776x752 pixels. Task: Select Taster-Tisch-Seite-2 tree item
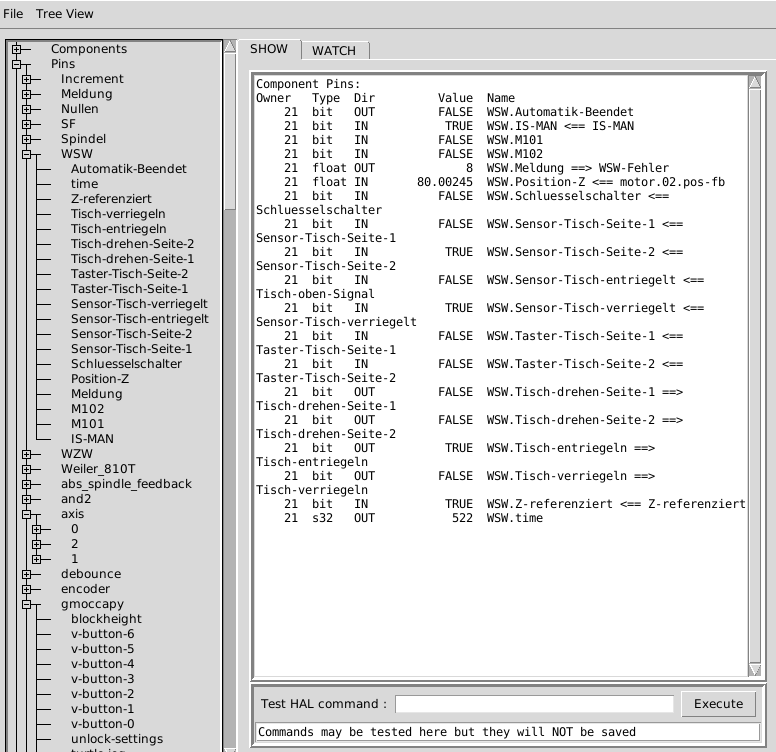pyautogui.click(x=130, y=274)
